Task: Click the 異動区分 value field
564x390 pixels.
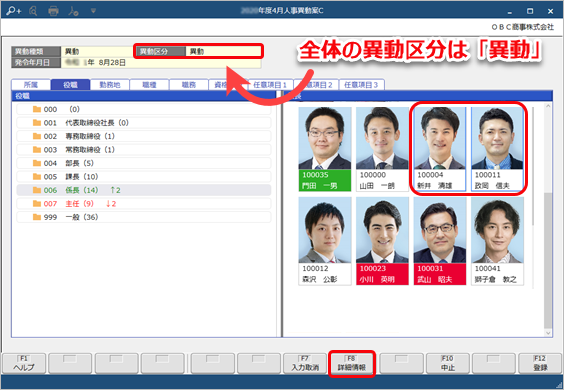Action: [224, 51]
